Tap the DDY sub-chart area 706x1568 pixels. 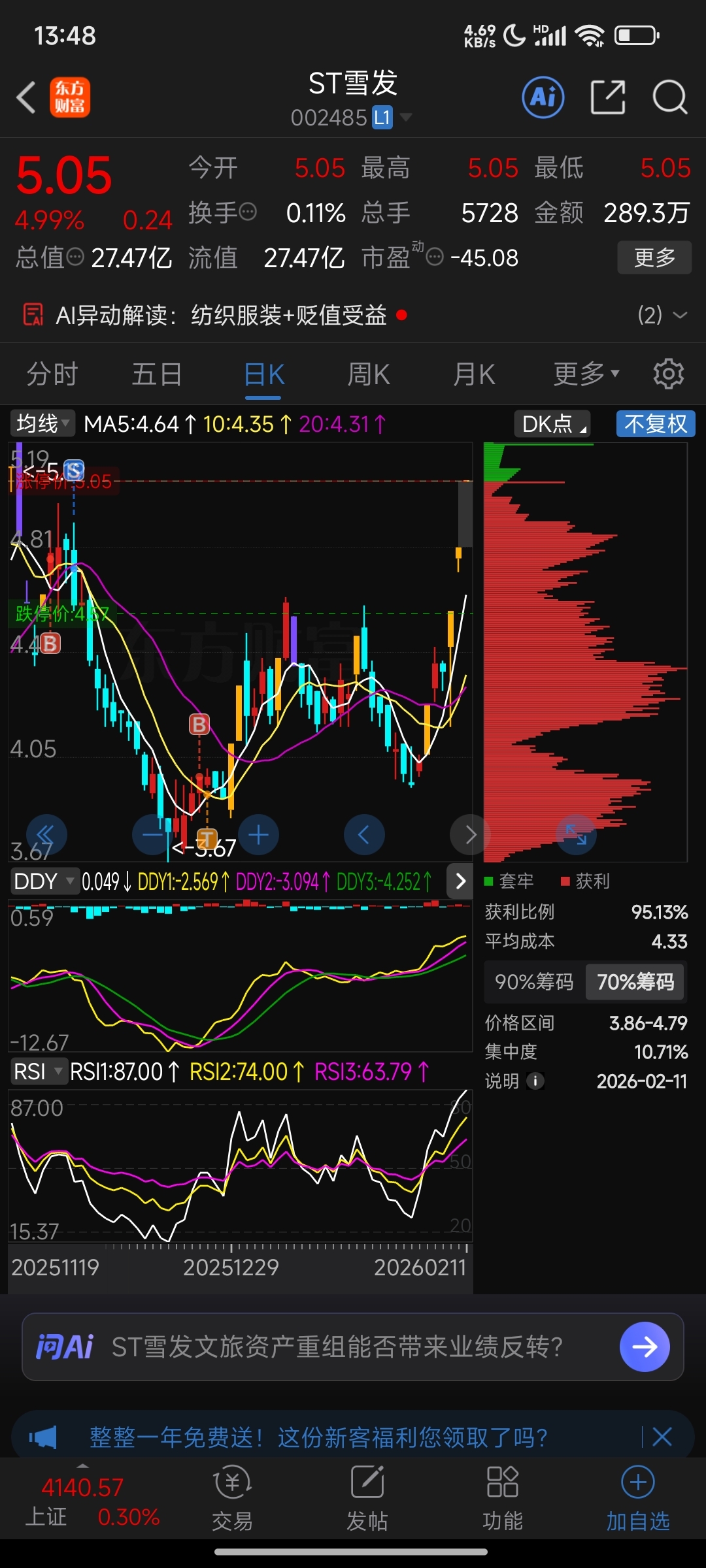pos(240,976)
